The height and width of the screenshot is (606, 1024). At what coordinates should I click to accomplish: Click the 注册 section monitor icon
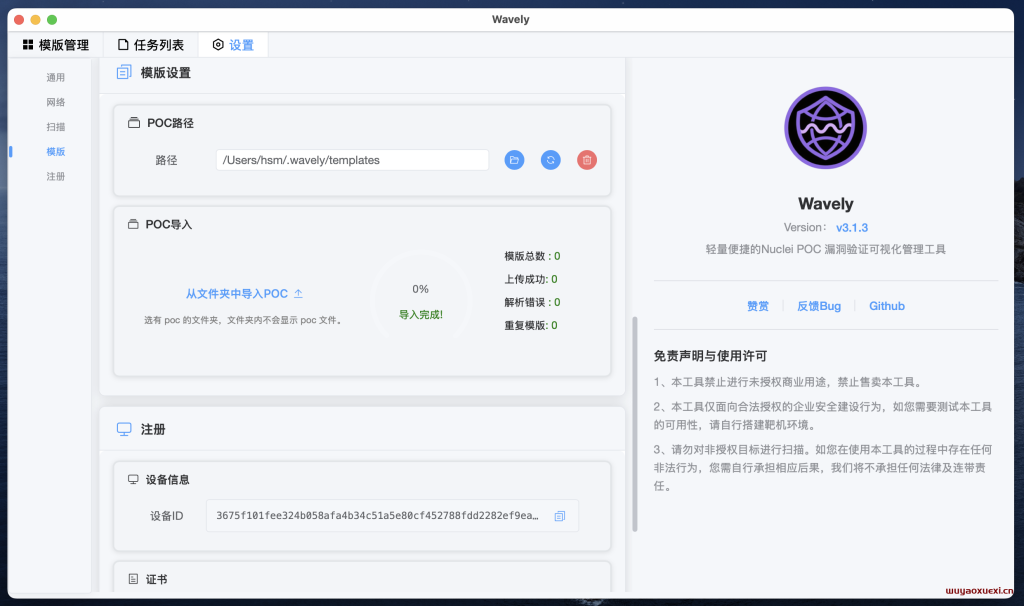tap(124, 429)
